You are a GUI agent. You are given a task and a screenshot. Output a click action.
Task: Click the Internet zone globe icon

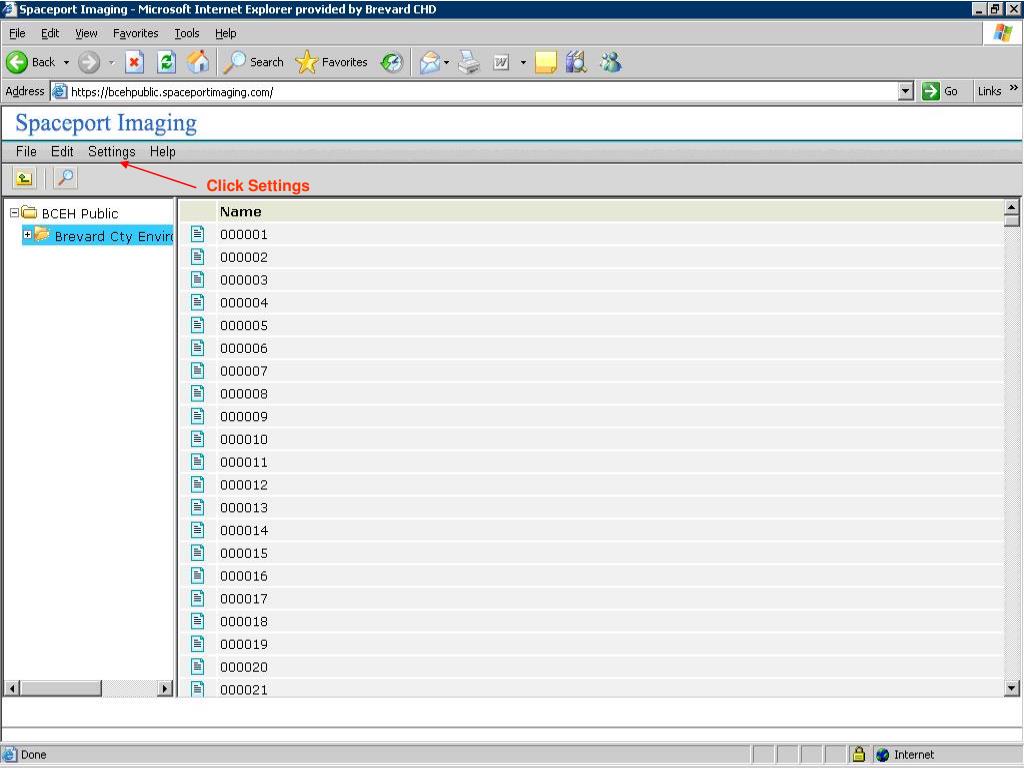click(x=882, y=755)
